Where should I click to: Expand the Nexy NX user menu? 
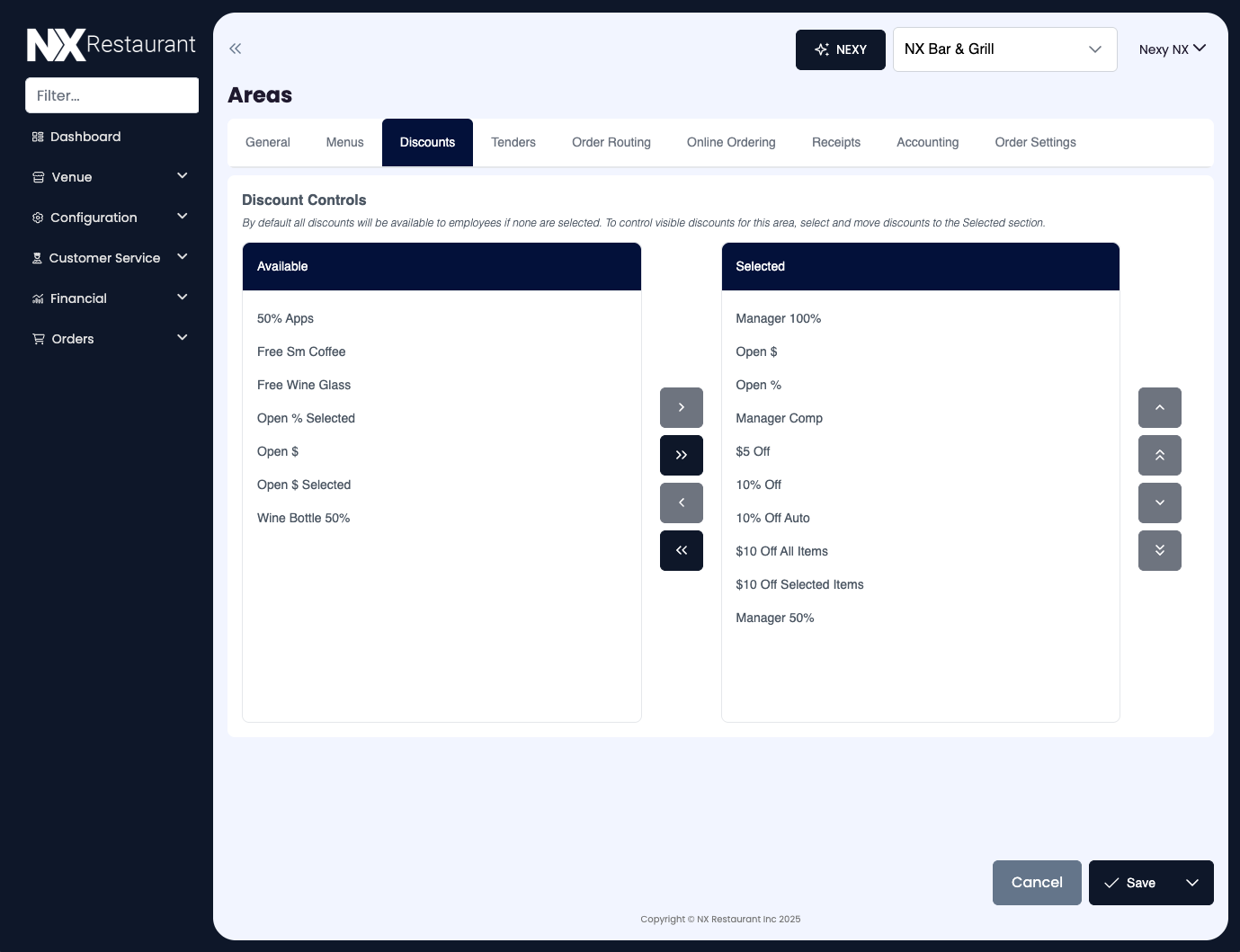pos(1172,49)
